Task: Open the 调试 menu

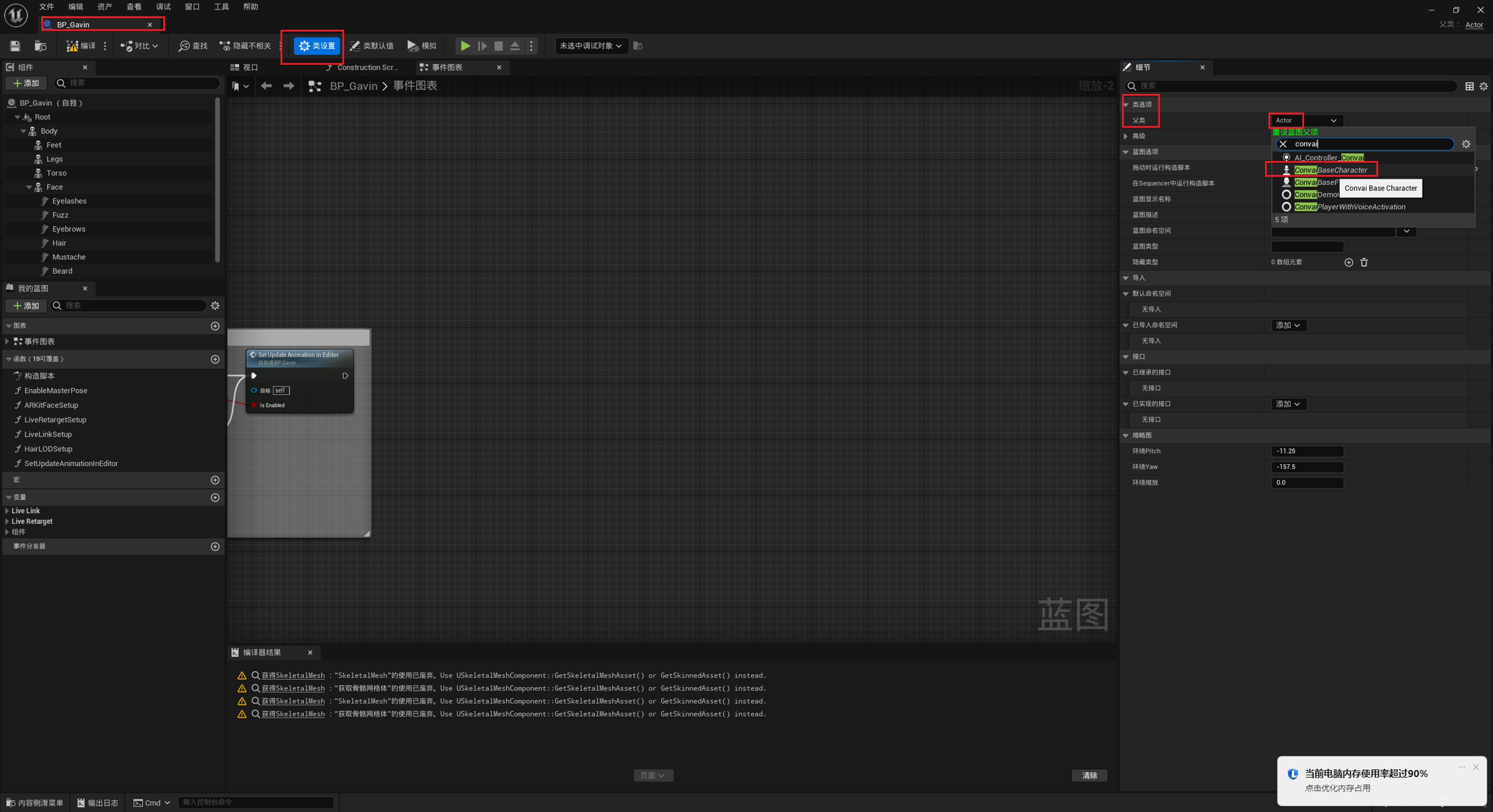Action: (163, 6)
